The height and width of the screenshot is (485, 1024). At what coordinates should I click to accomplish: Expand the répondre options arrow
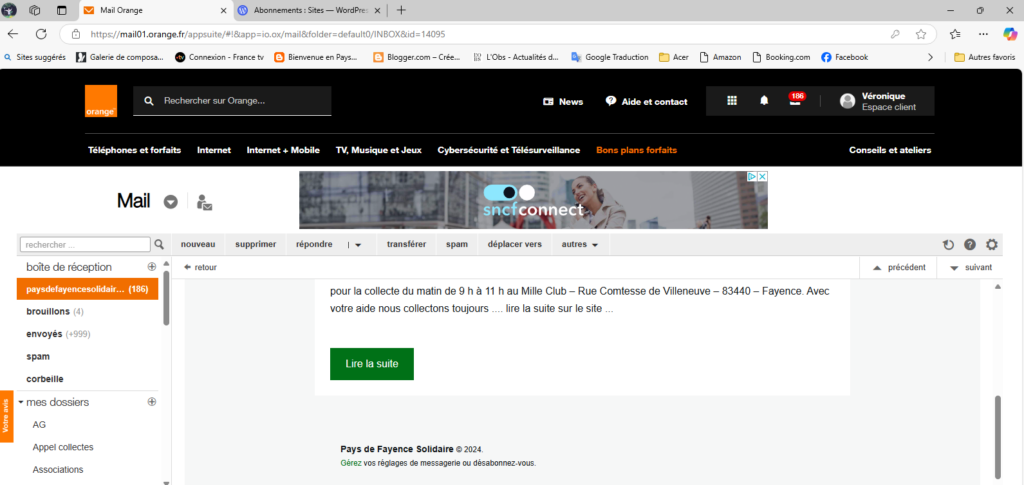click(x=357, y=244)
